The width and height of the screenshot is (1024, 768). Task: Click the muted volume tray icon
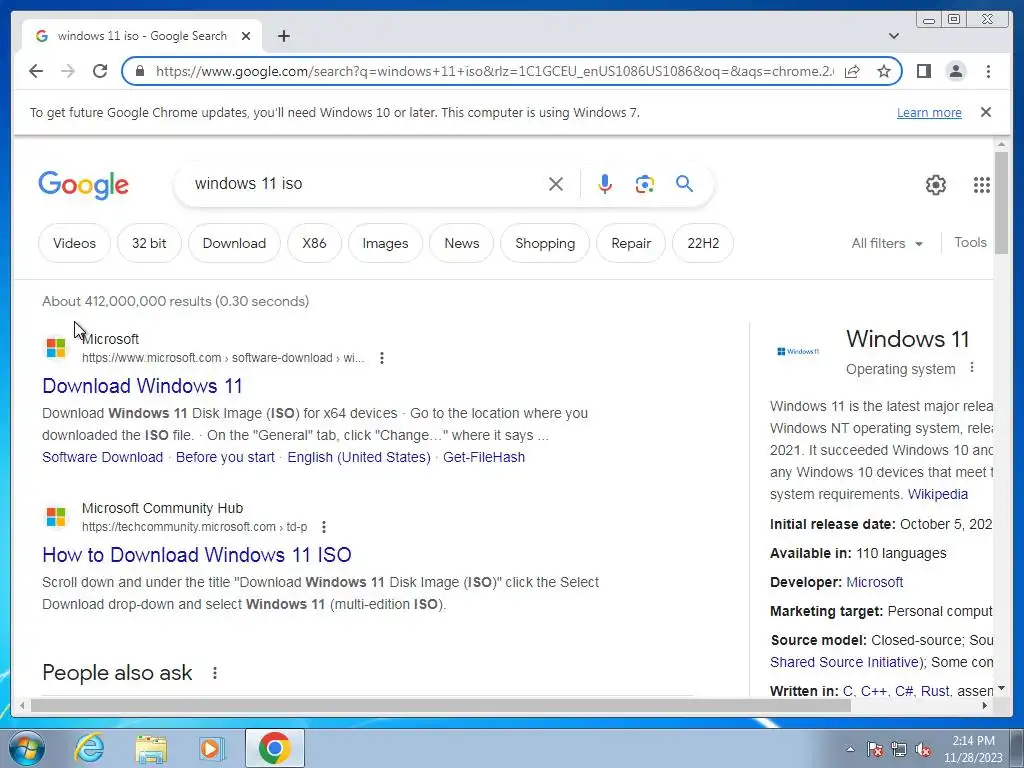(x=923, y=750)
